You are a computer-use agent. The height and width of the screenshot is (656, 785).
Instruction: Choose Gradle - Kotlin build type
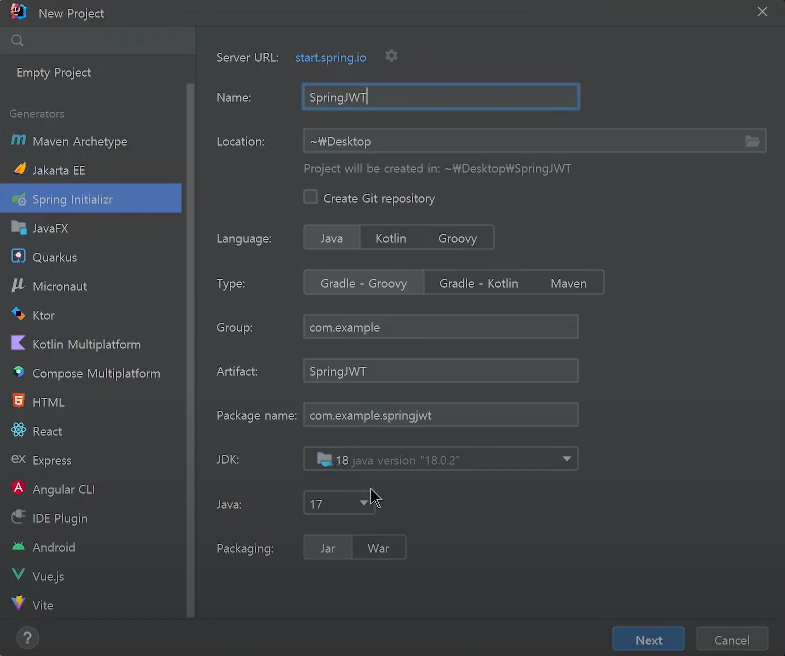[x=479, y=283]
